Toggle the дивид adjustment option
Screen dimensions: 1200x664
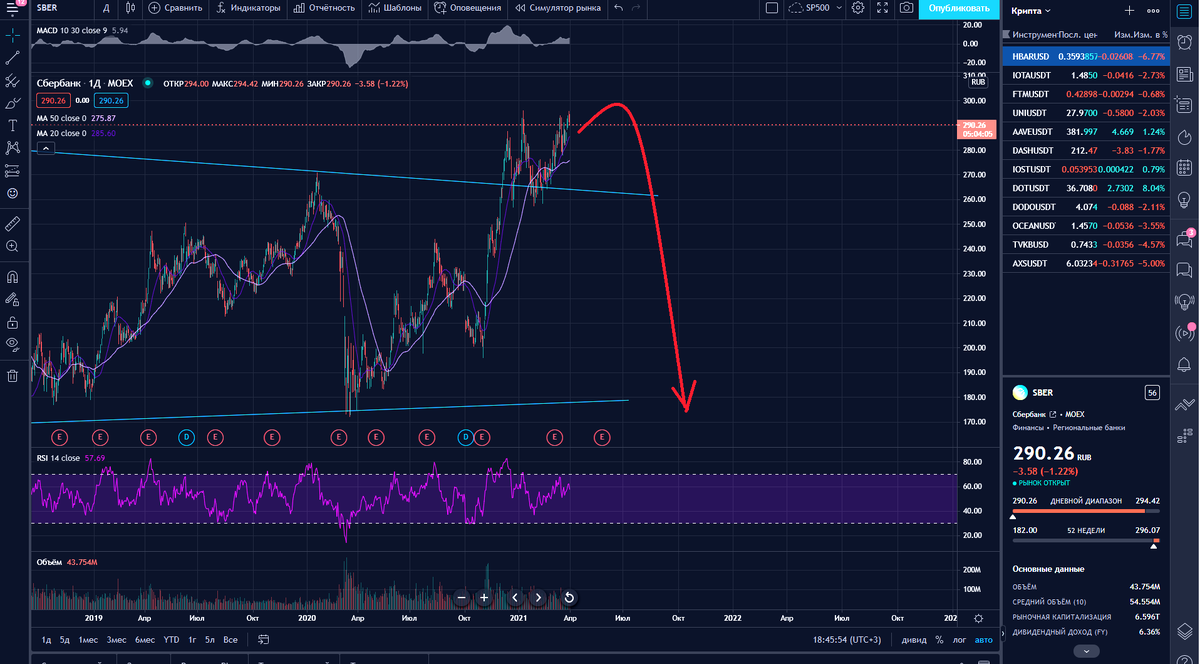(x=913, y=639)
